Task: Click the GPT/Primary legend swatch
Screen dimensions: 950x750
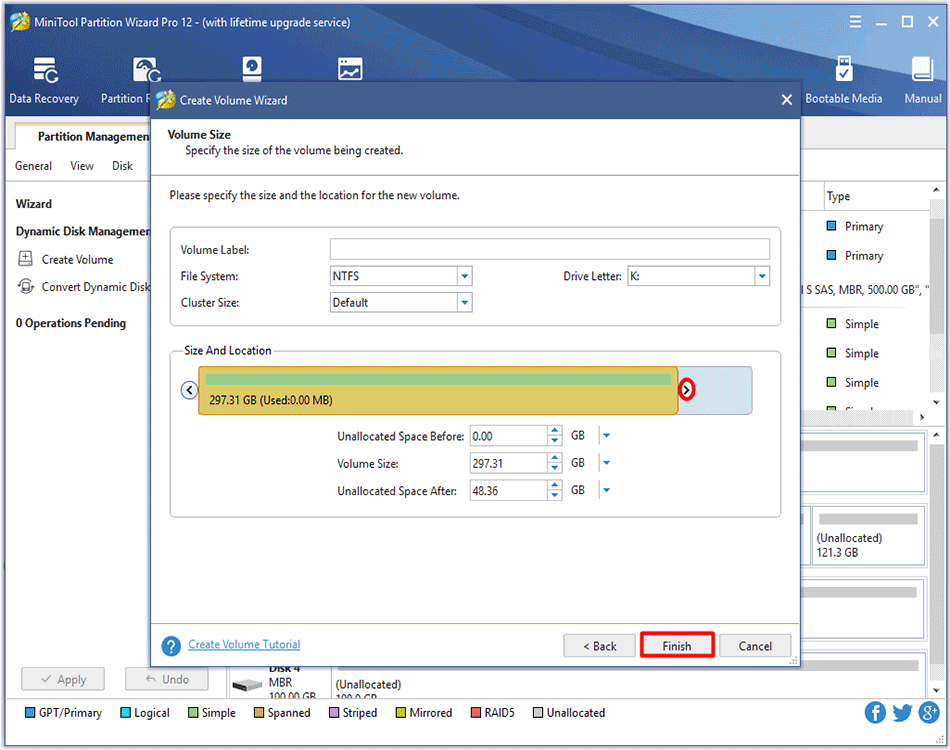Action: (30, 712)
